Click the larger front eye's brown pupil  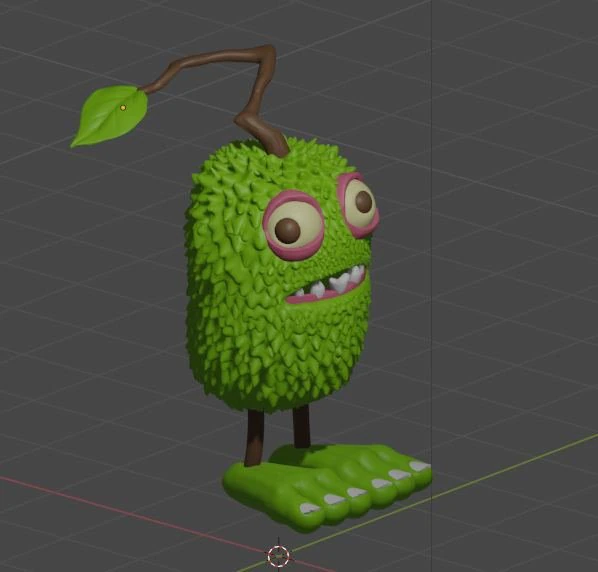[x=287, y=230]
